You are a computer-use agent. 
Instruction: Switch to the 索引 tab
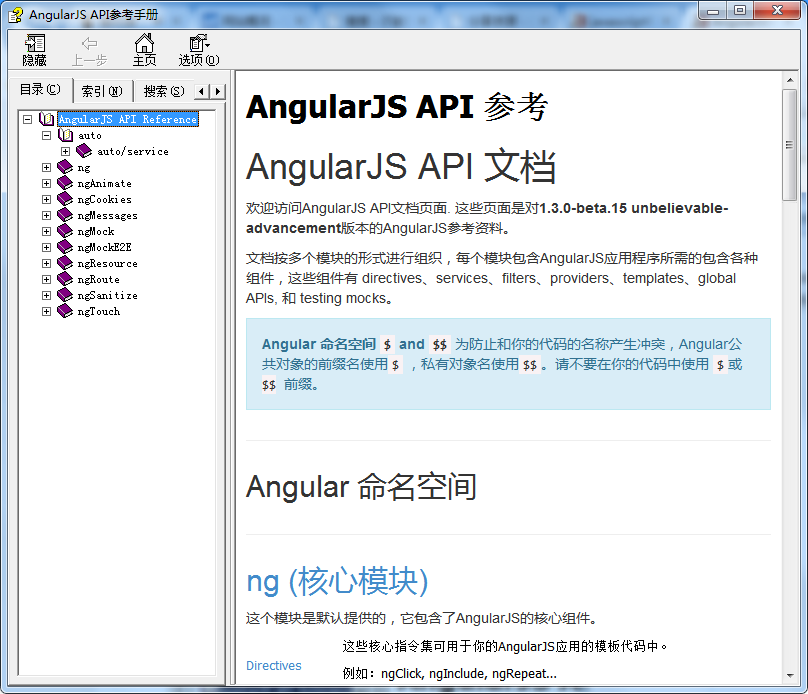pyautogui.click(x=101, y=90)
